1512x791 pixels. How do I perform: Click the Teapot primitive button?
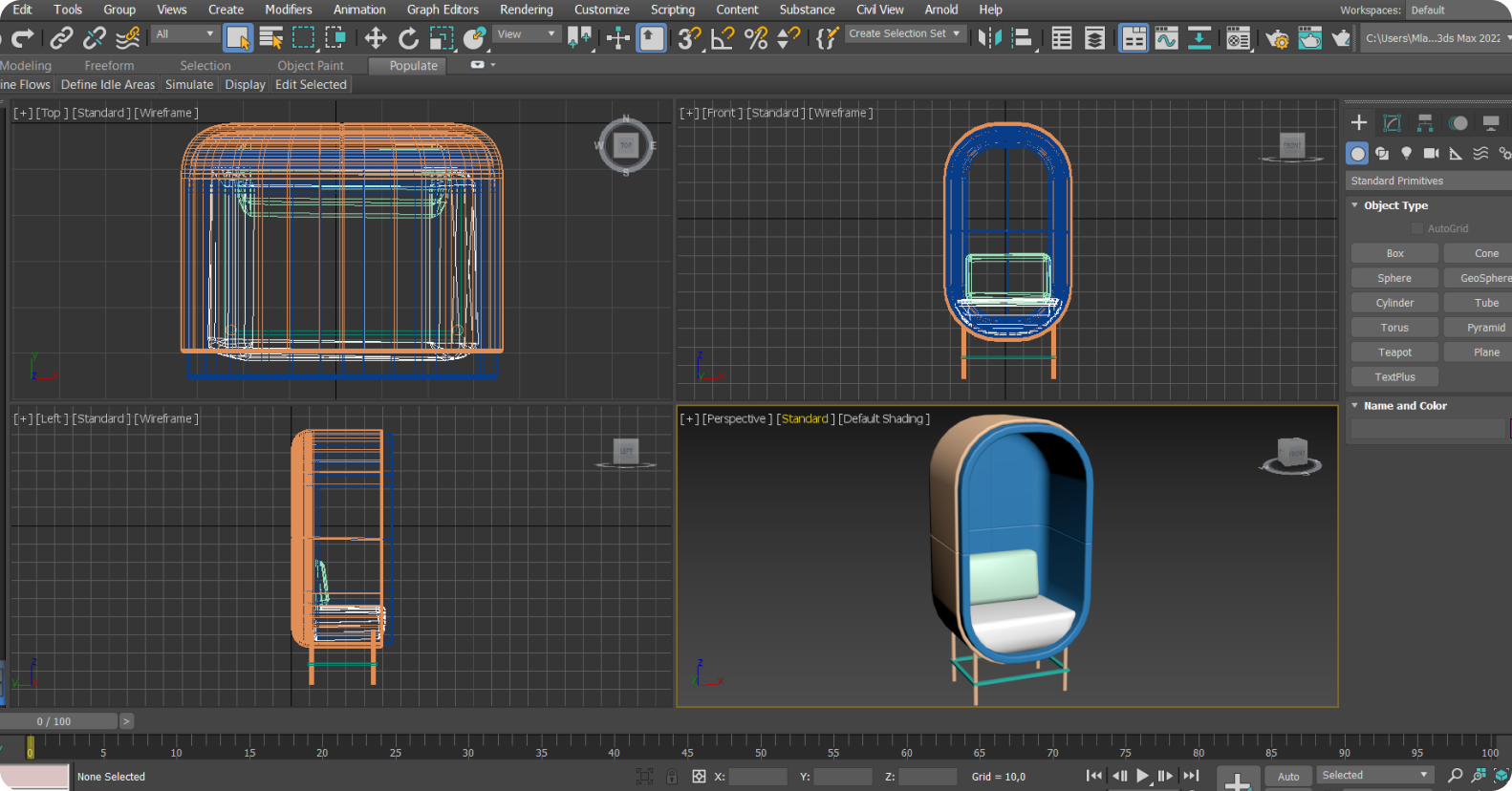point(1394,353)
